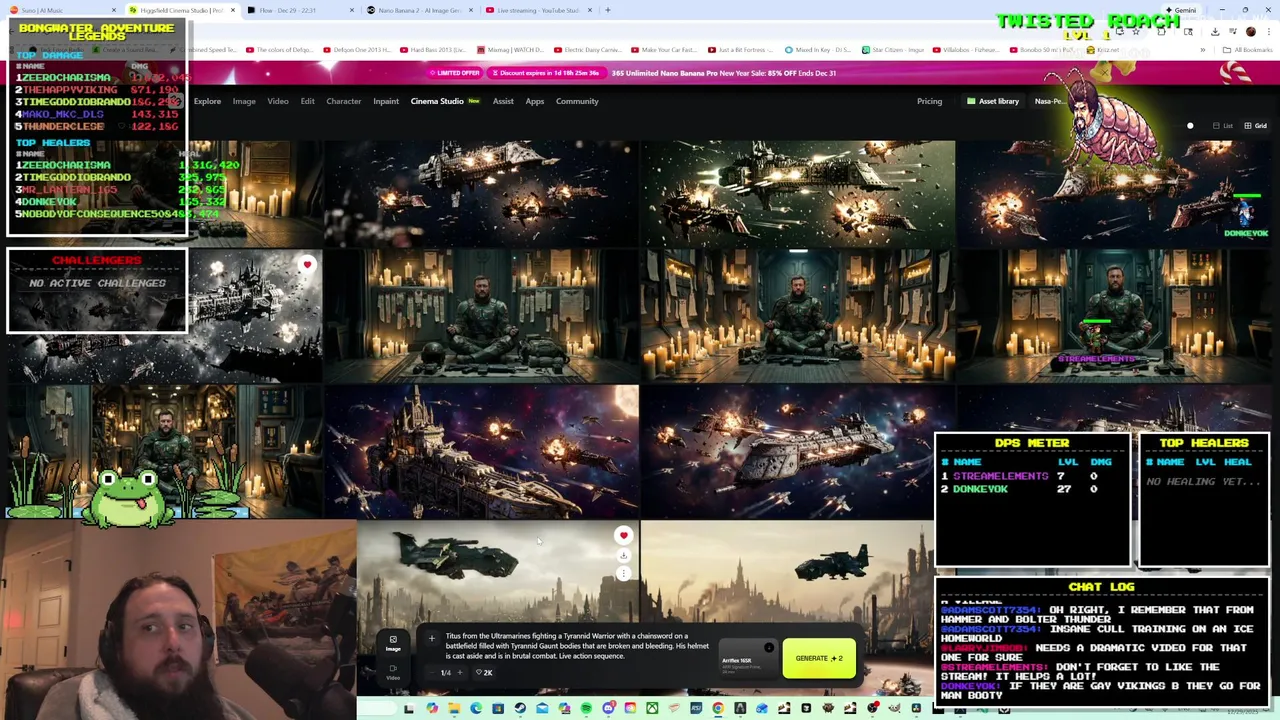Open the Character section

click(343, 101)
